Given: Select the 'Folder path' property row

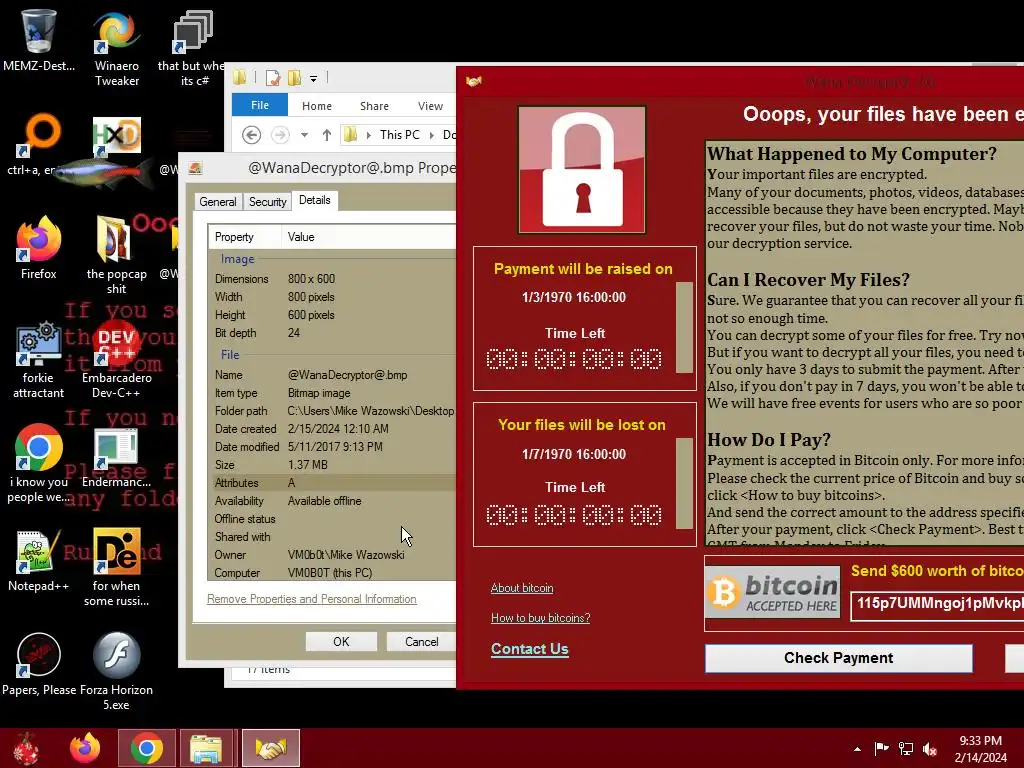Looking at the screenshot, I should (x=334, y=411).
